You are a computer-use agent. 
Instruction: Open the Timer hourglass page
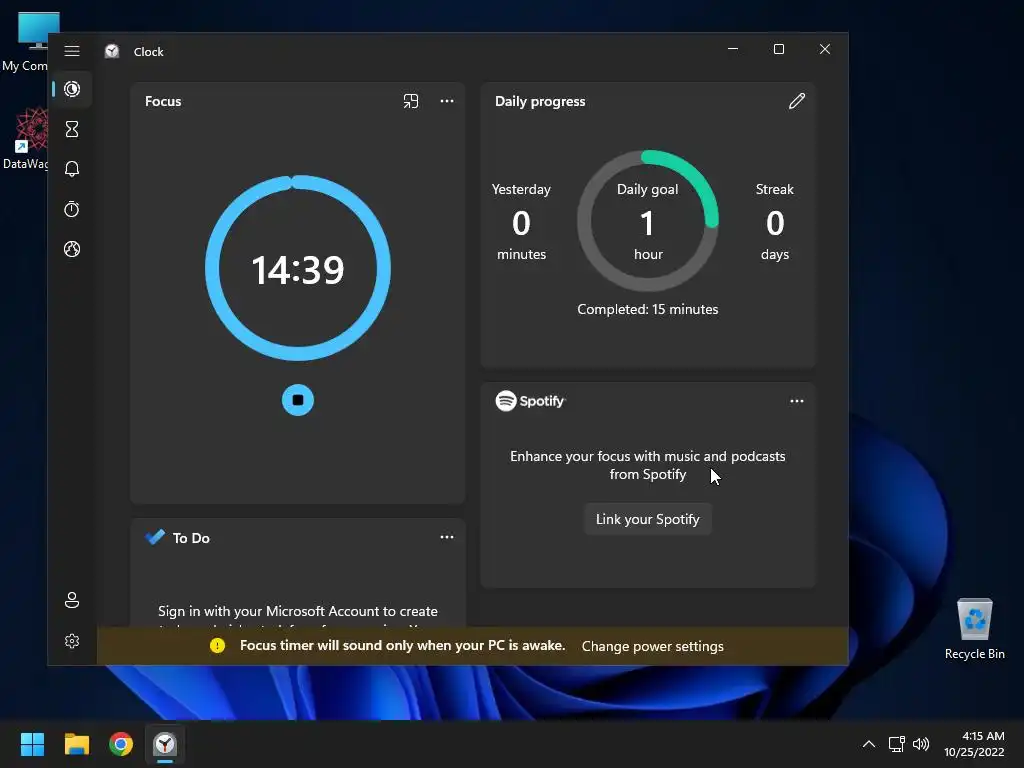72,129
